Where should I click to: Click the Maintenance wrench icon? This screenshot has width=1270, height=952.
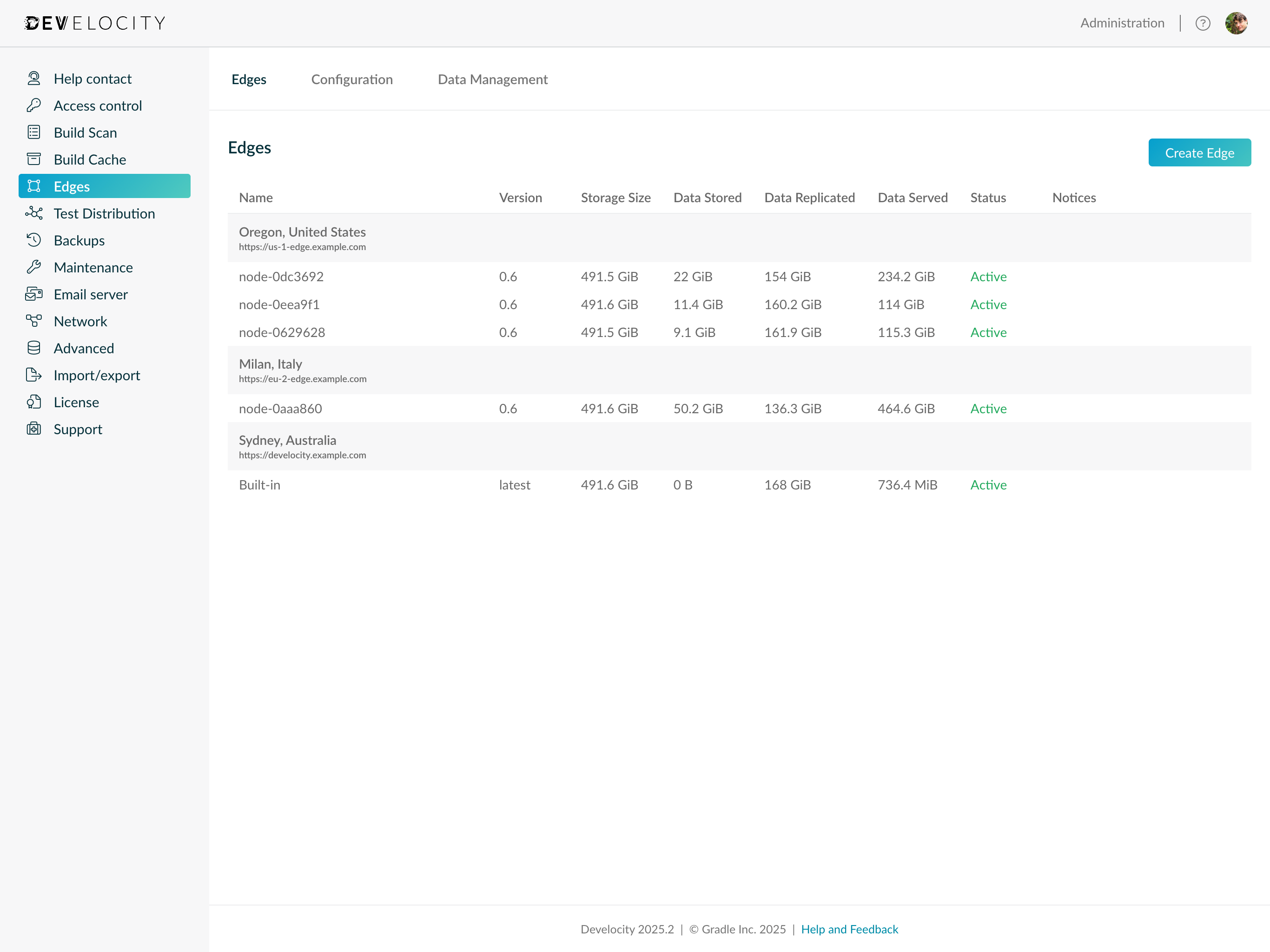pyautogui.click(x=34, y=267)
